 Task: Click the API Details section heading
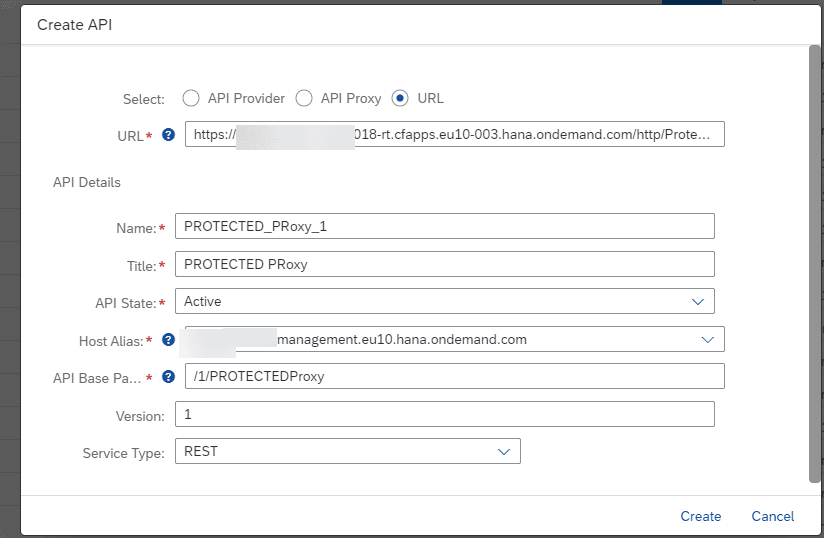tap(87, 182)
